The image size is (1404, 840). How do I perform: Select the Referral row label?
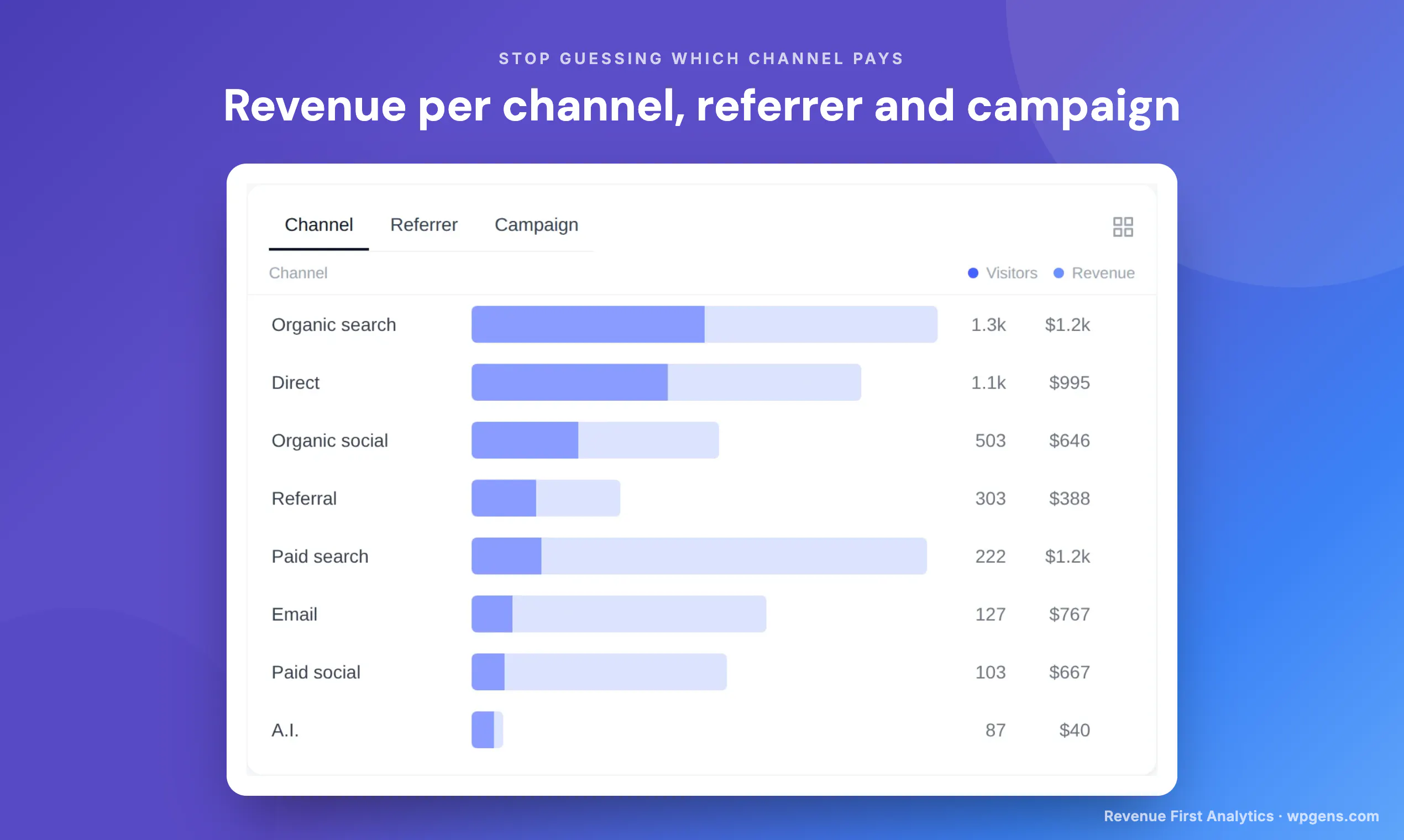tap(304, 498)
